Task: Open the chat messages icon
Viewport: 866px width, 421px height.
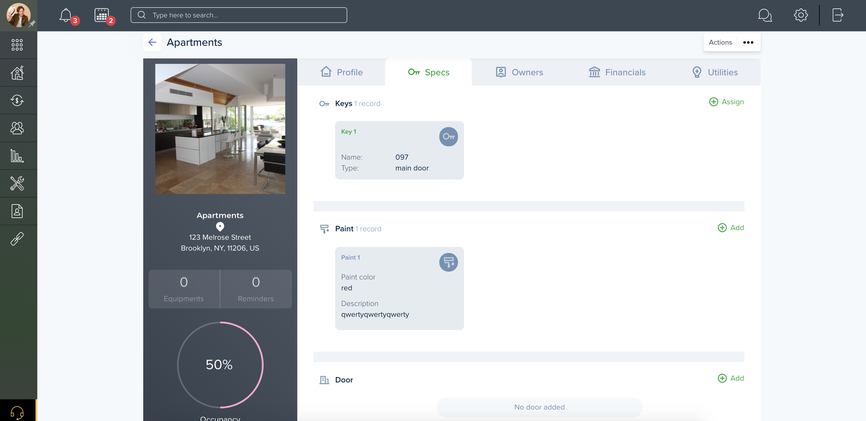Action: click(765, 15)
